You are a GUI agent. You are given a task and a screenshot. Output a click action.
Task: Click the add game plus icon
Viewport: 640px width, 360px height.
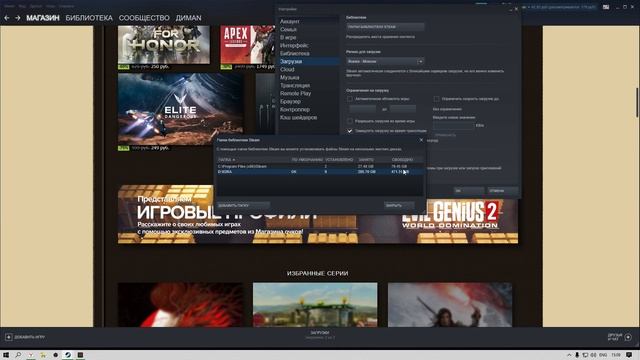tap(9, 337)
